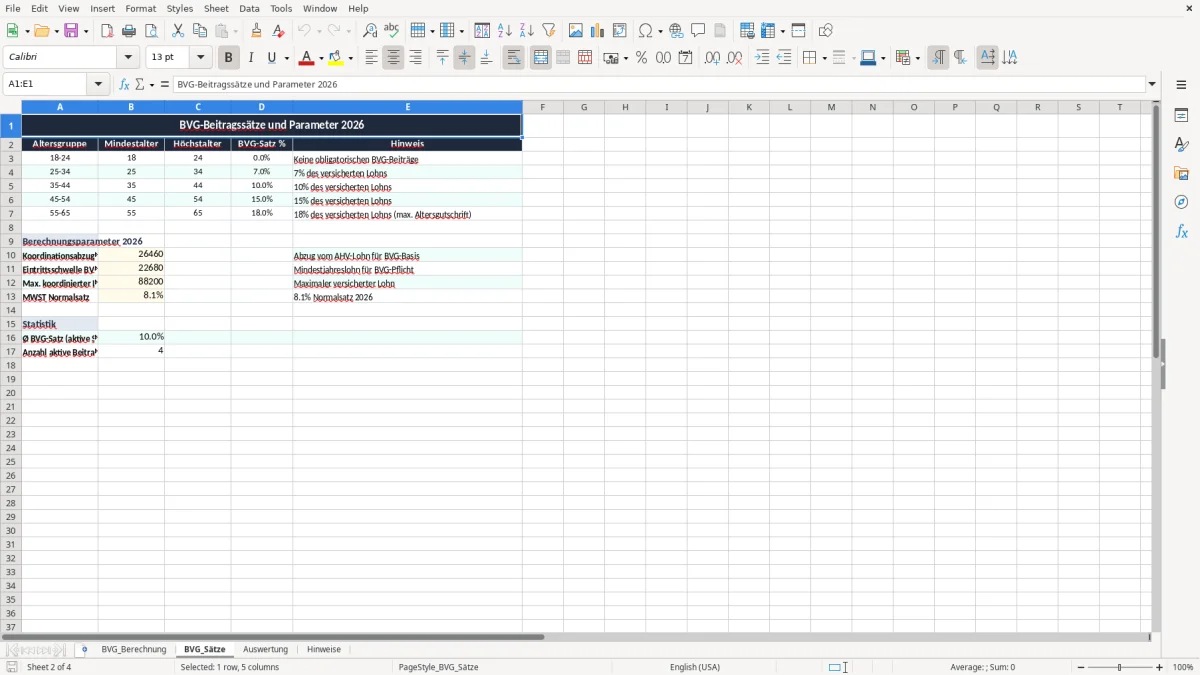
Task: Apply the AutoFilter funnel icon
Action: coord(549,31)
